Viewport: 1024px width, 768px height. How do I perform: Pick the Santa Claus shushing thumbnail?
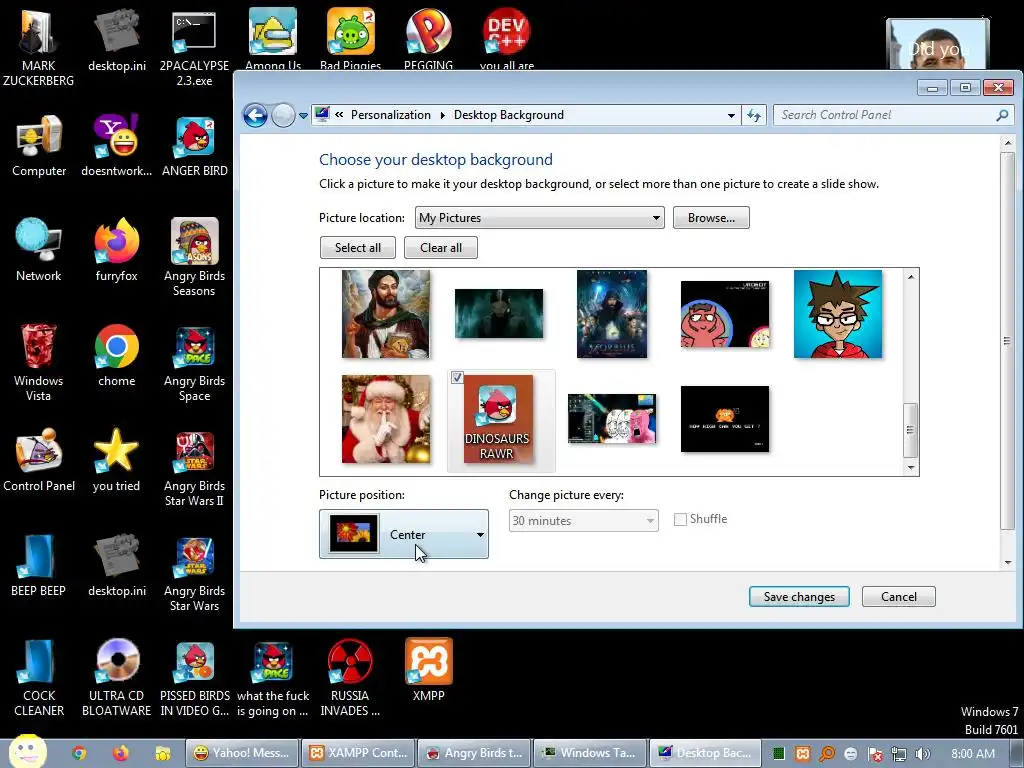point(386,419)
